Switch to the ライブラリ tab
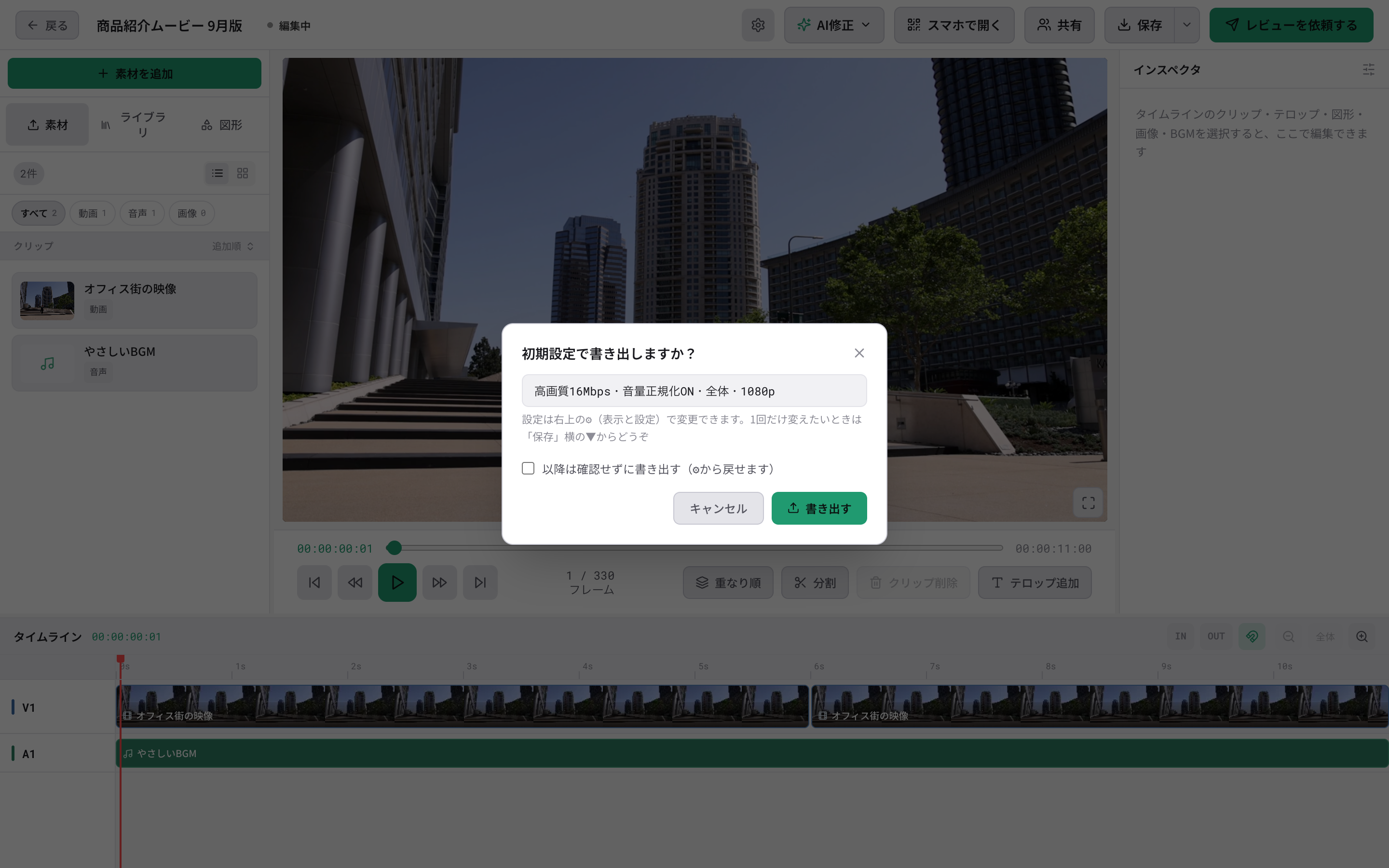This screenshot has height=868, width=1389. (x=134, y=124)
